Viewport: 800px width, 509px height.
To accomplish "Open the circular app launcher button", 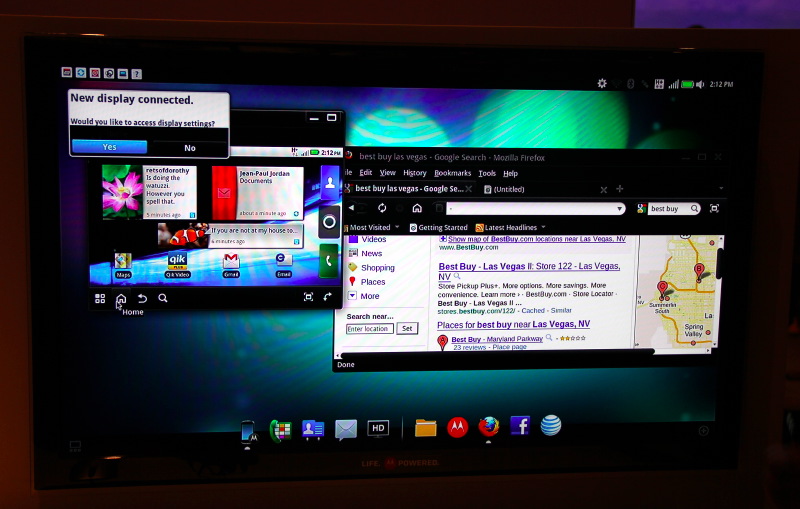I will click(329, 222).
